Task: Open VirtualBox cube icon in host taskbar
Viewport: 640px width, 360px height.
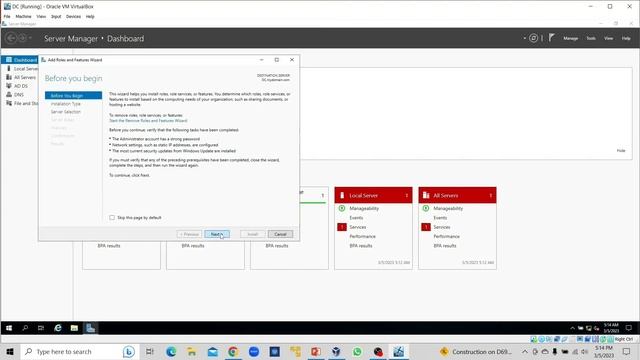Action: coord(336,351)
